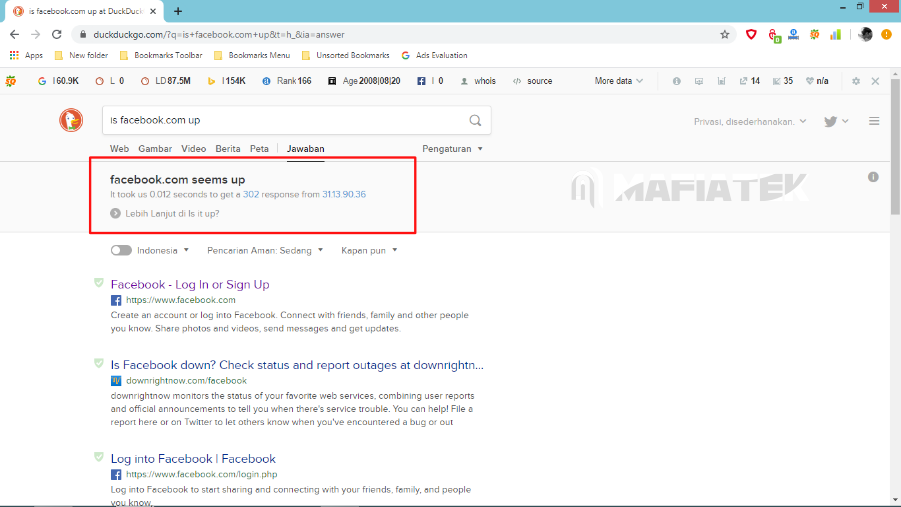901x507 pixels.
Task: Click the IP address 31.13.90.36 link
Action: pyautogui.click(x=344, y=194)
